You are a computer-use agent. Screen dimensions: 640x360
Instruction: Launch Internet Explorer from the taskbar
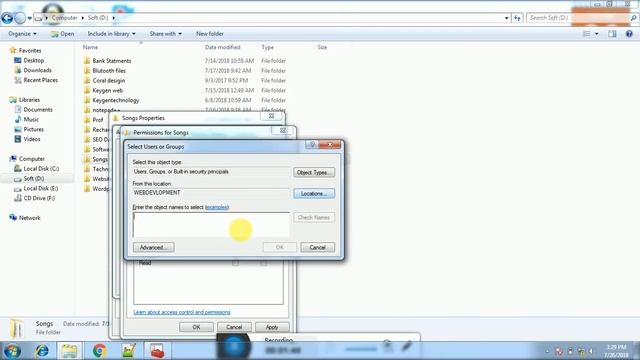42,351
